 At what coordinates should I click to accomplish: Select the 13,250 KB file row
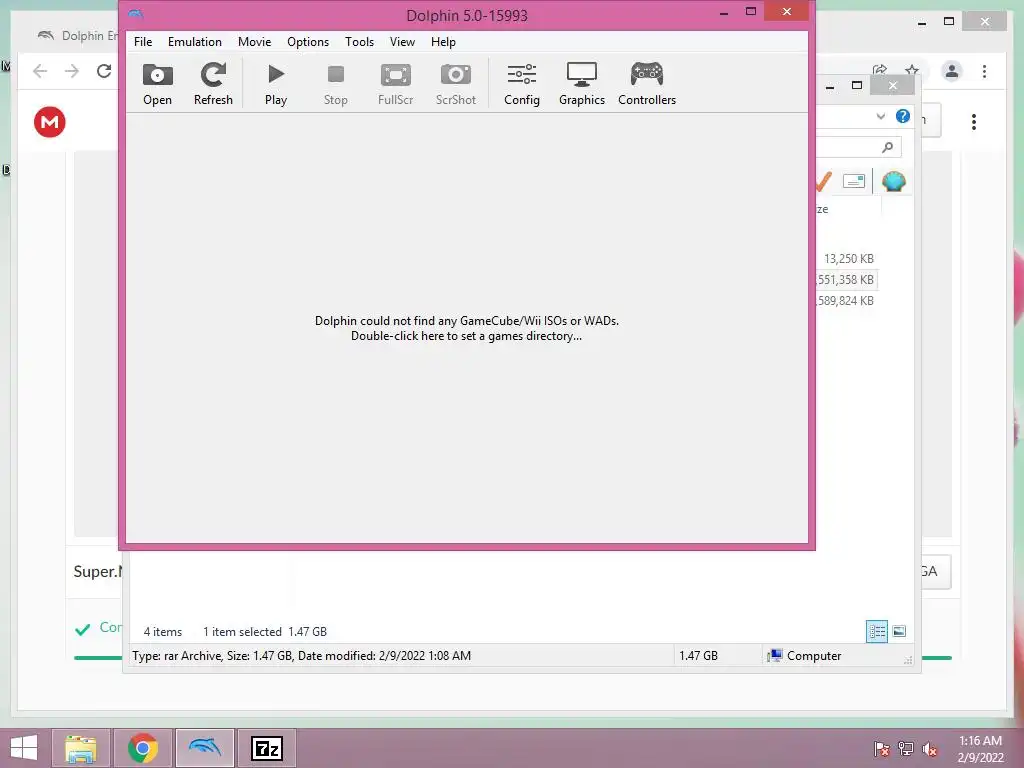coord(846,259)
